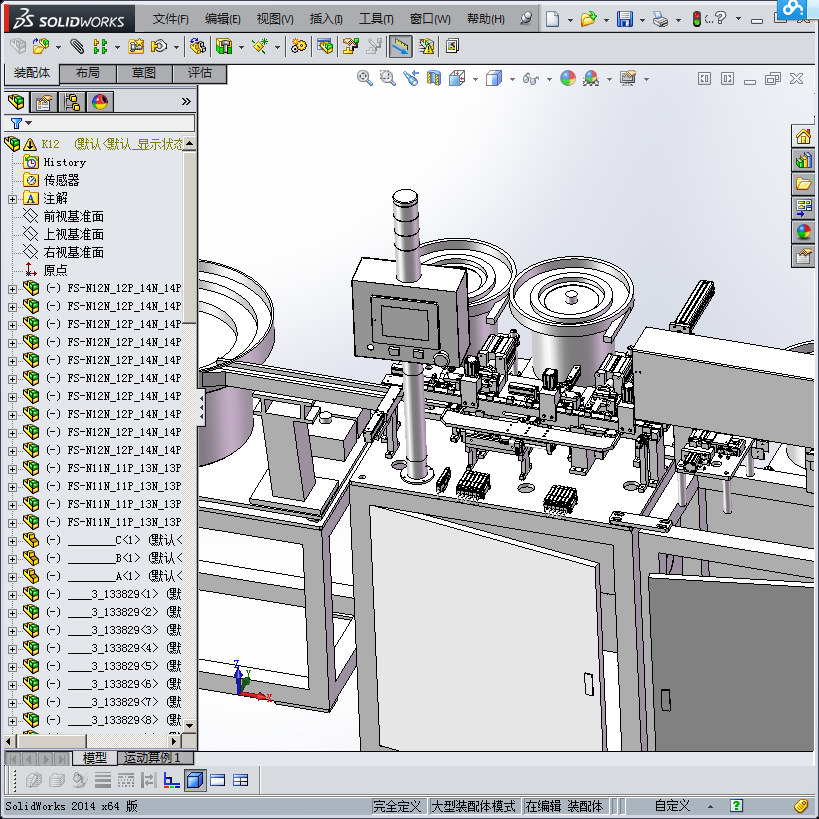Click the Zoom to Fit magnifier icon
This screenshot has width=819, height=819.
click(365, 78)
